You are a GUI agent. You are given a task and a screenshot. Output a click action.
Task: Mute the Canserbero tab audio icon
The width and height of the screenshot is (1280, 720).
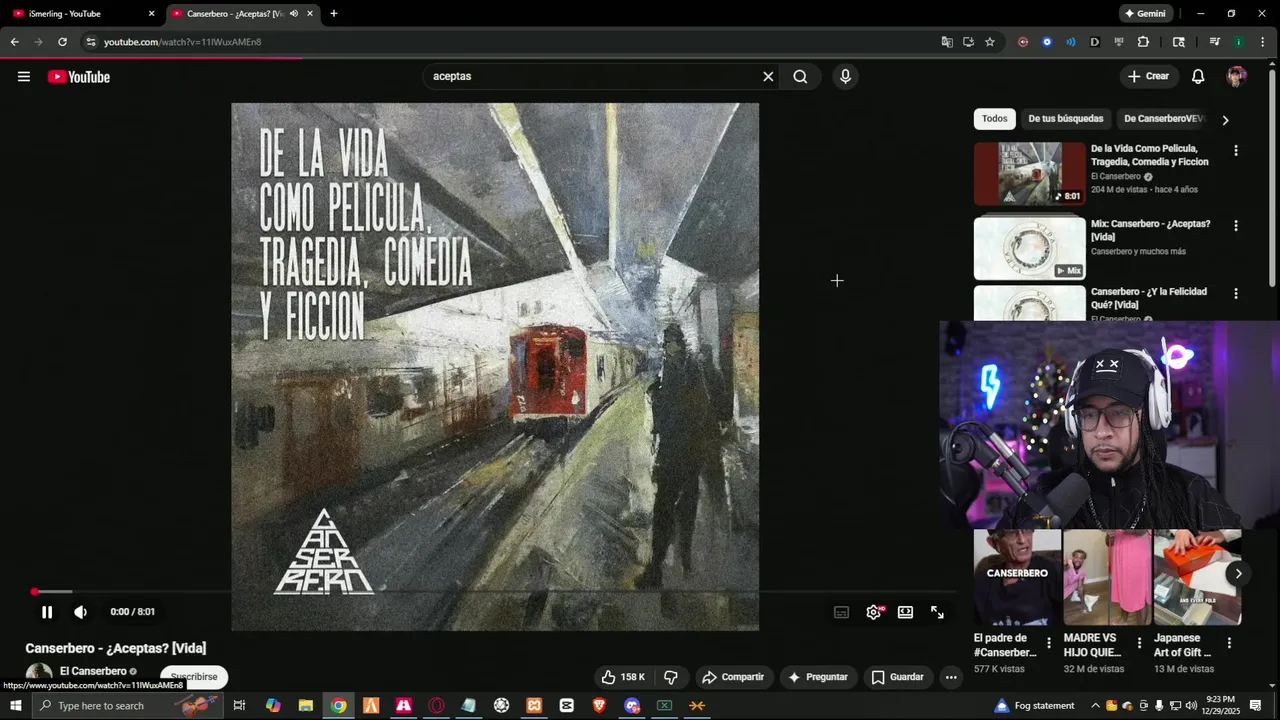pyautogui.click(x=294, y=14)
